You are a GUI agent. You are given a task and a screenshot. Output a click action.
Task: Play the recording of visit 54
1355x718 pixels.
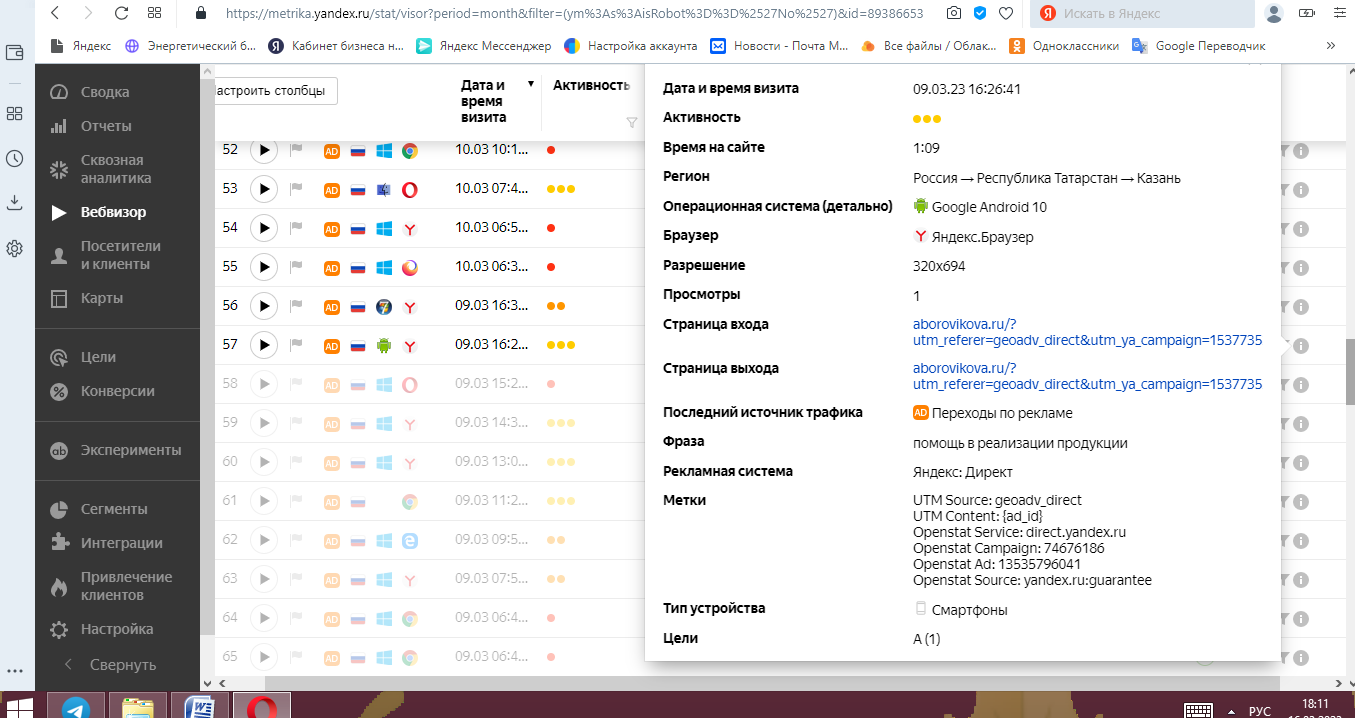(263, 228)
